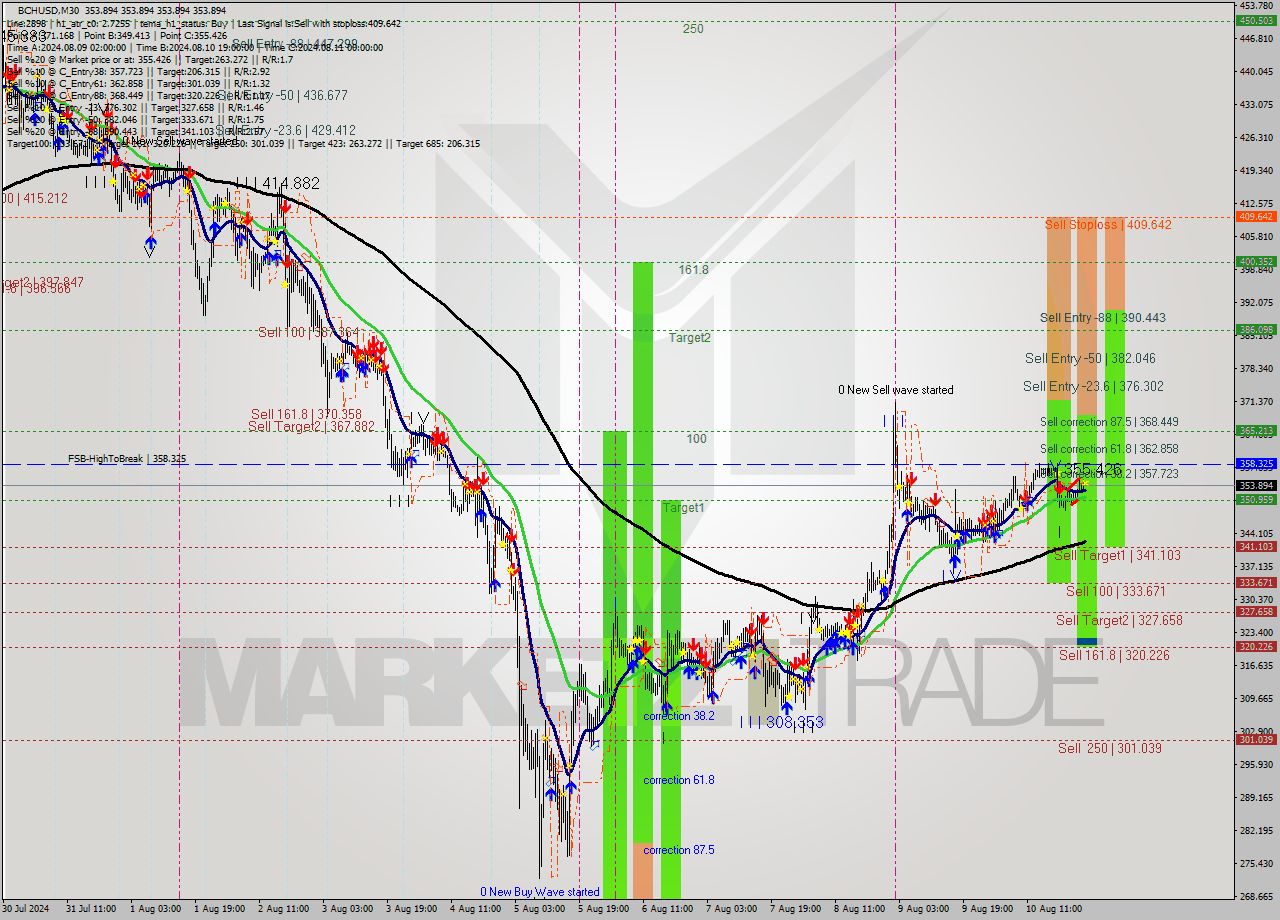Click the green 400.352 price tag

pos(1256,262)
